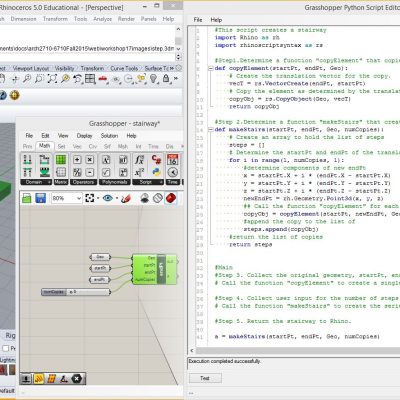This screenshot has height=400, width=400.
Task: Open a file from Grasshopper canvas toolbar
Action: click(27, 198)
